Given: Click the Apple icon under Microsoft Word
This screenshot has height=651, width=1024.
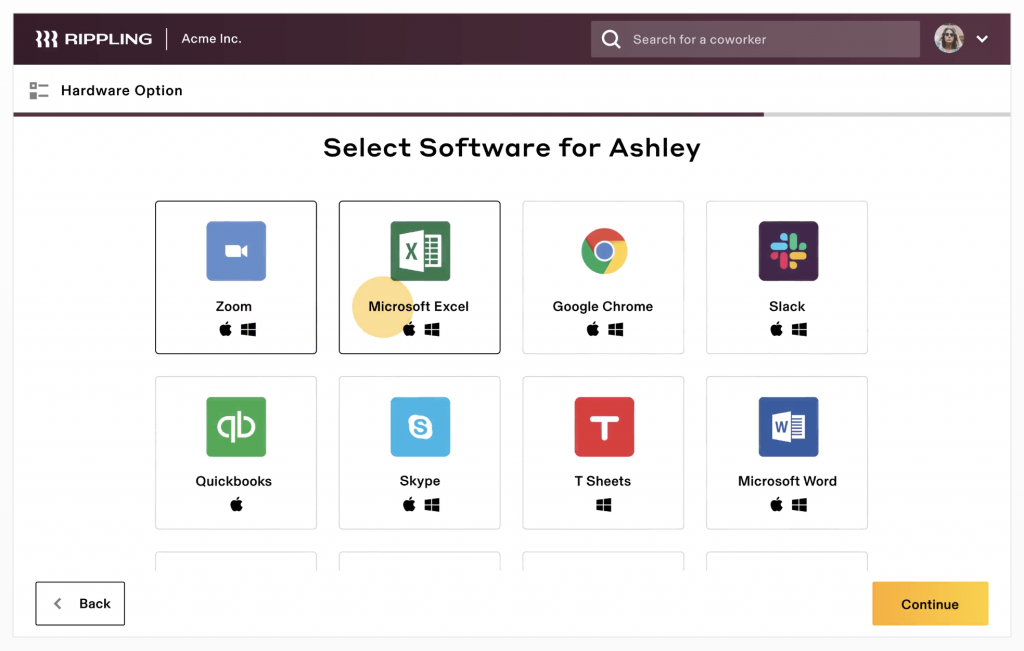Looking at the screenshot, I should tap(776, 504).
